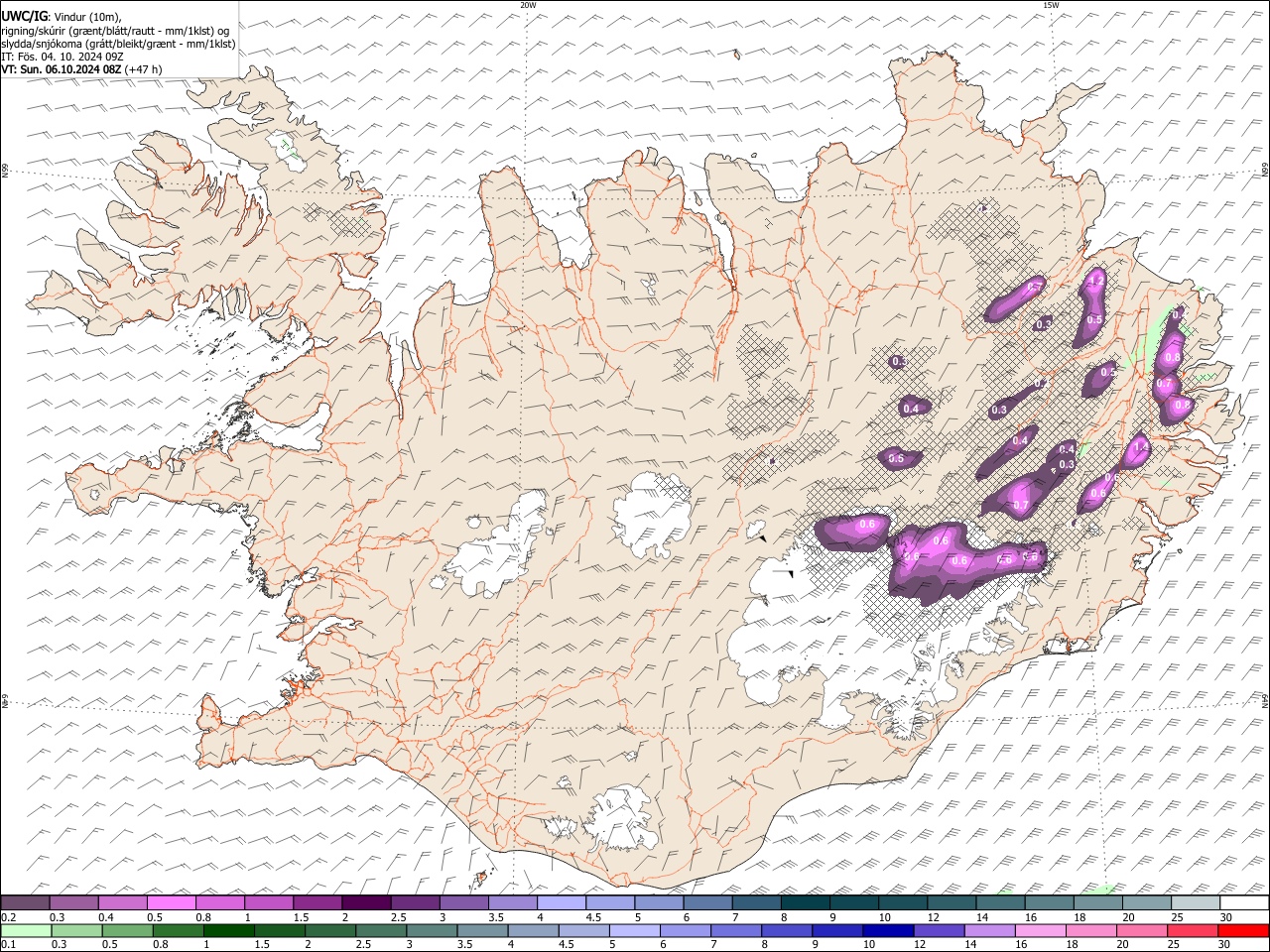Click darkest purple top-row swatch between 2 and 2.5
The width and height of the screenshot is (1270, 952).
coord(365,902)
